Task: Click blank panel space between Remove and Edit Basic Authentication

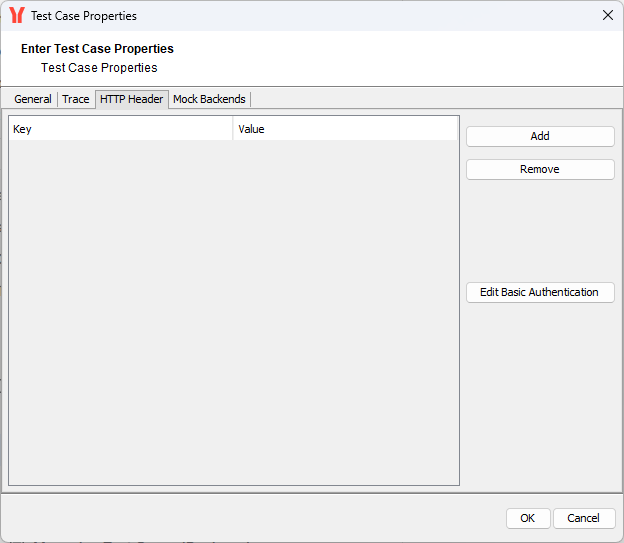Action: (x=540, y=230)
